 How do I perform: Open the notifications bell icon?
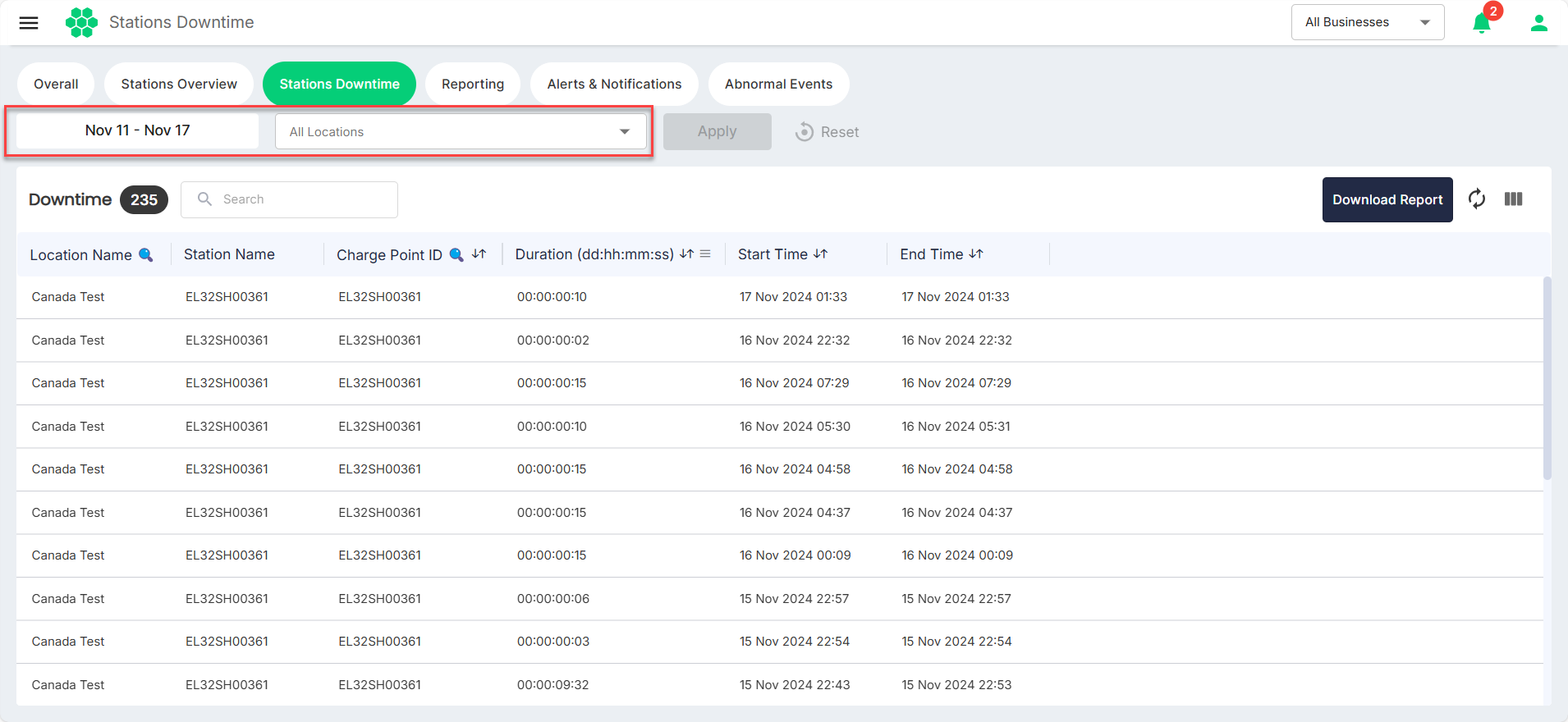pos(1482,23)
